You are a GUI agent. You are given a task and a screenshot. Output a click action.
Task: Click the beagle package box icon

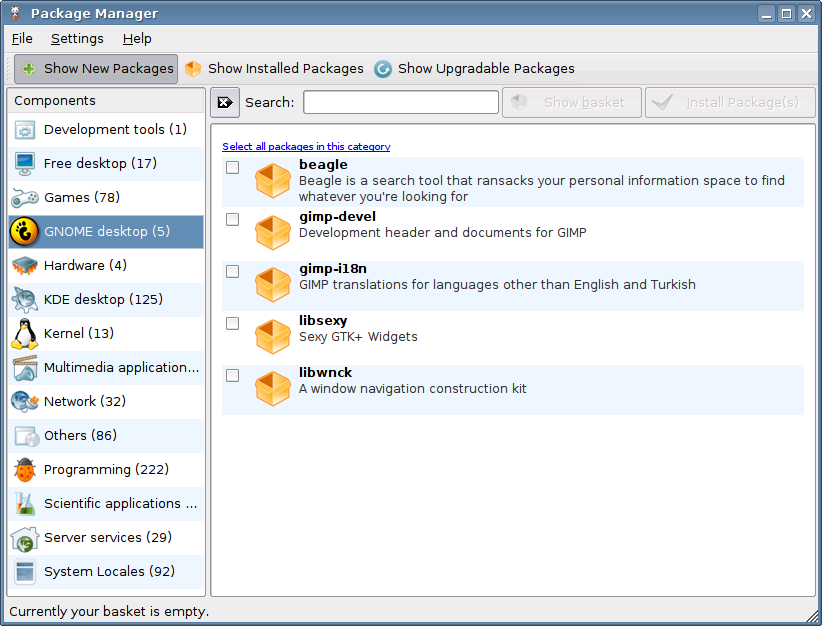pos(273,181)
